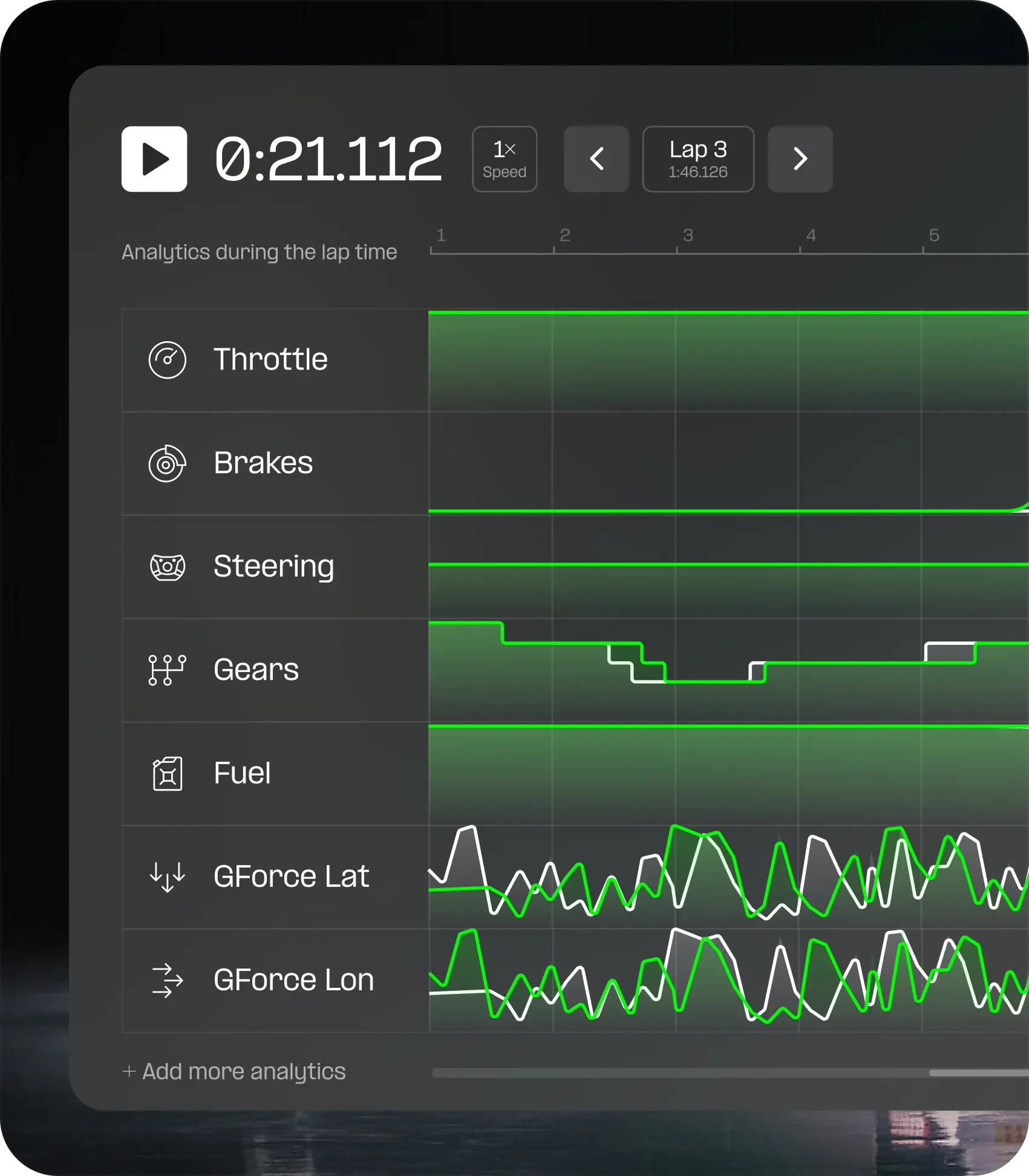Go to the next lap arrow
1029x1176 pixels.
pyautogui.click(x=800, y=159)
